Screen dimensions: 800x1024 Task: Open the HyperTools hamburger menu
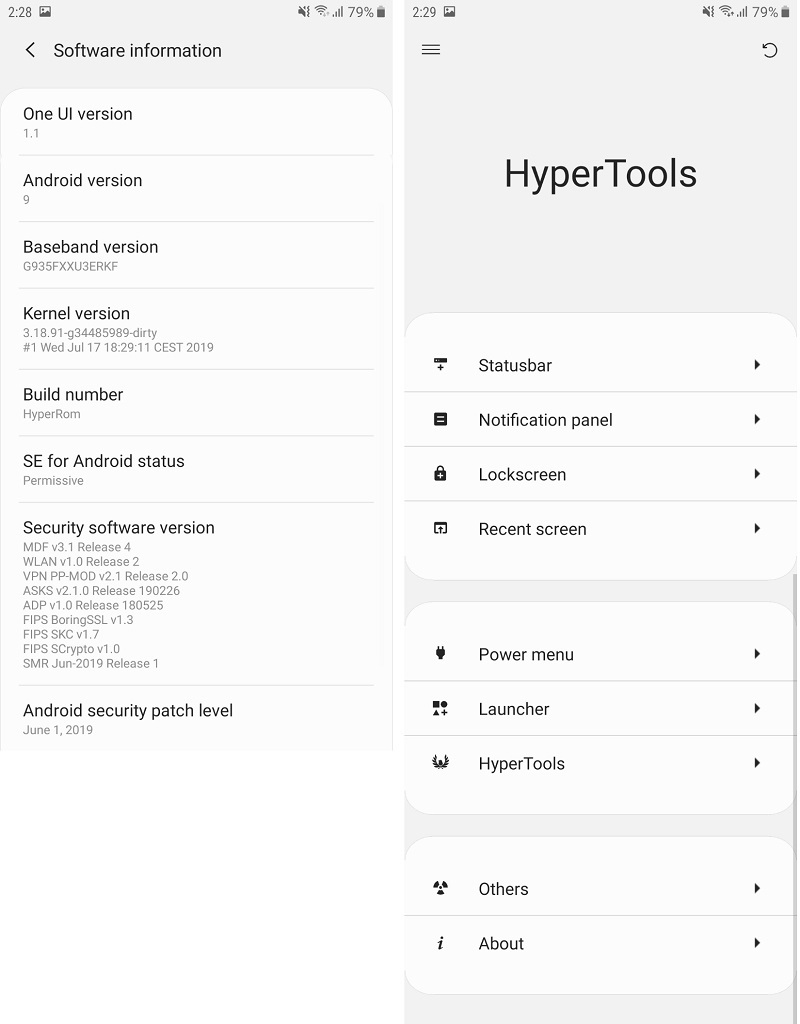coord(430,50)
